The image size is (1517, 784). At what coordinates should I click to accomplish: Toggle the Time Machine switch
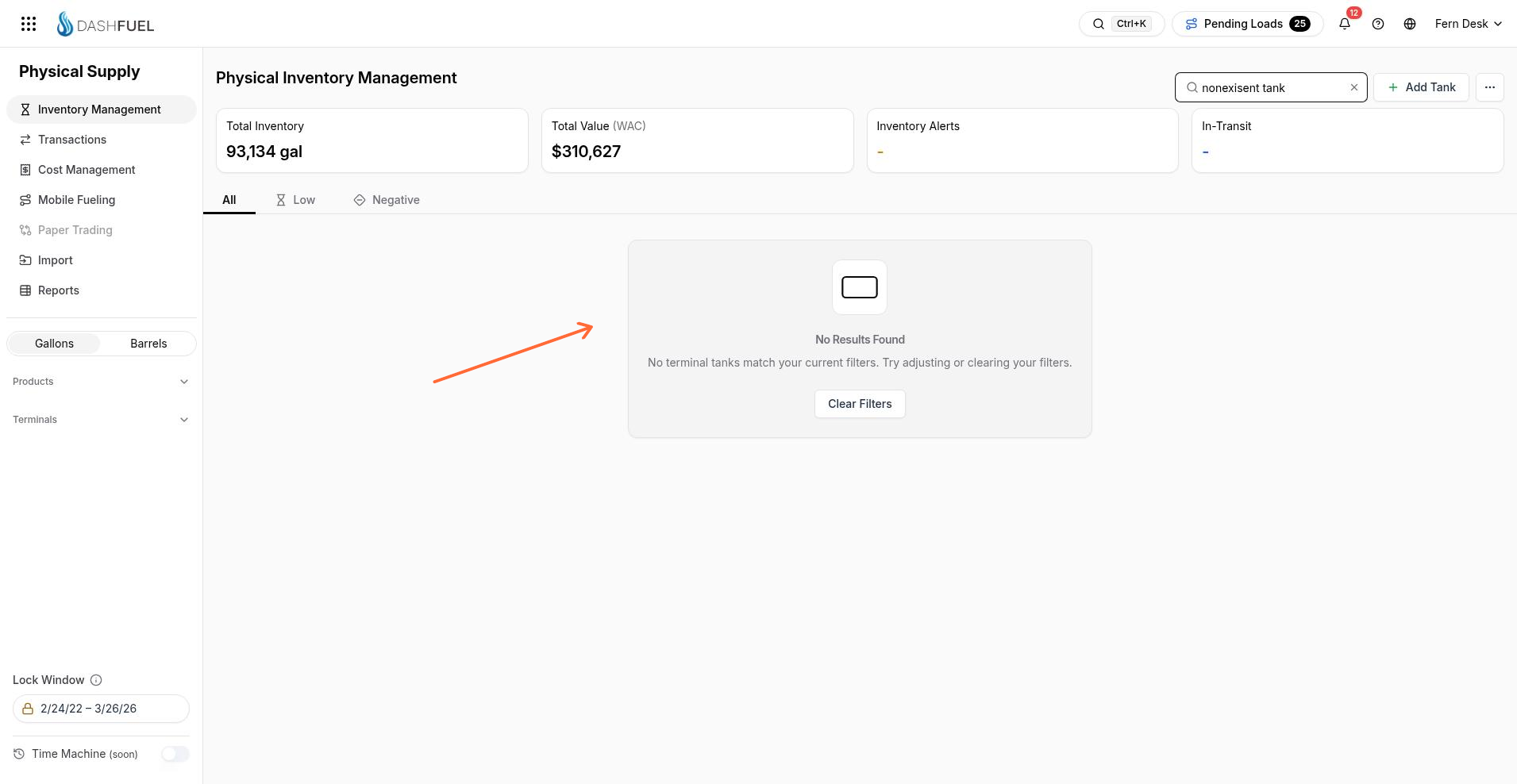175,754
